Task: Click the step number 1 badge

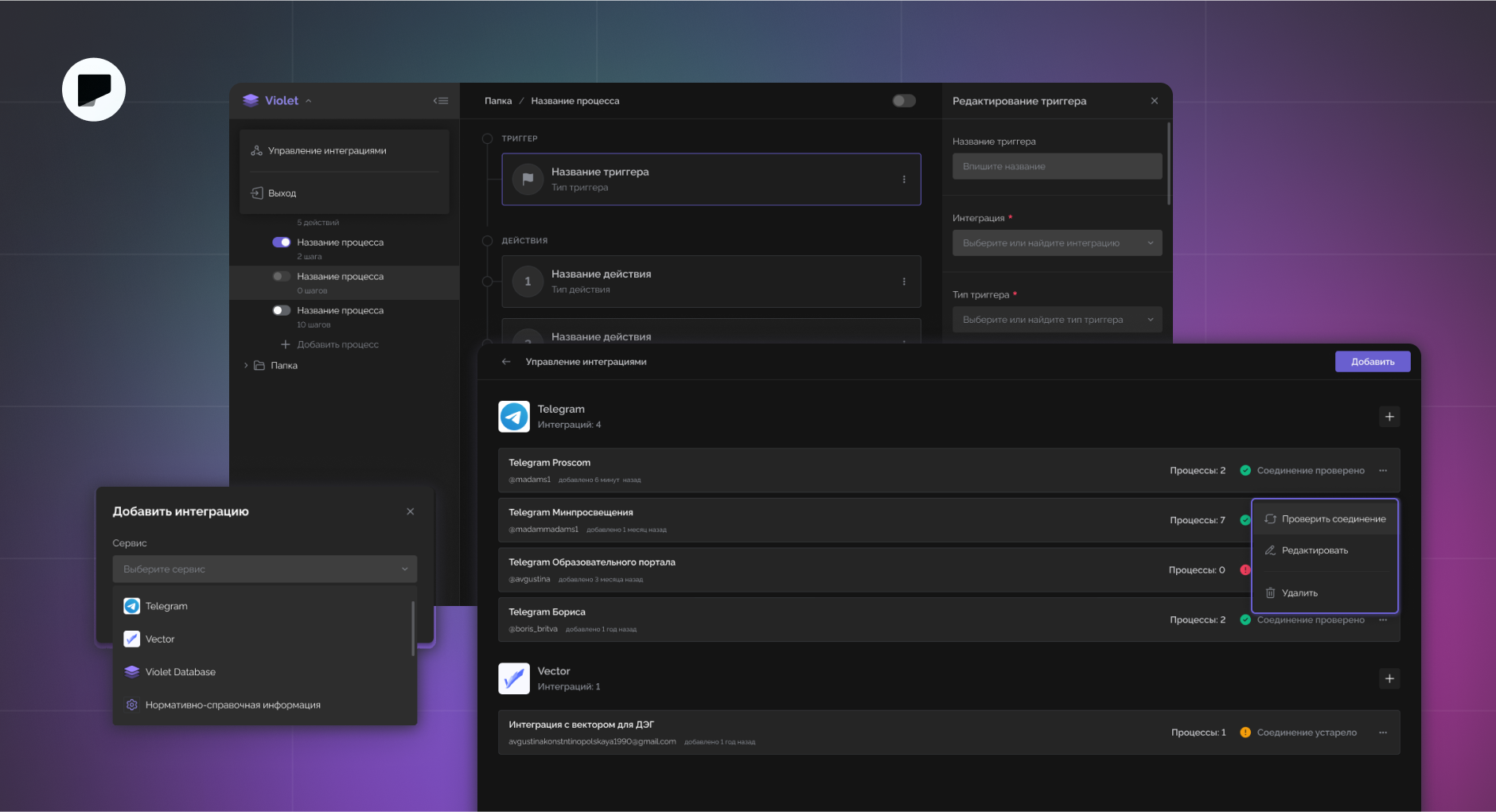Action: (x=528, y=282)
